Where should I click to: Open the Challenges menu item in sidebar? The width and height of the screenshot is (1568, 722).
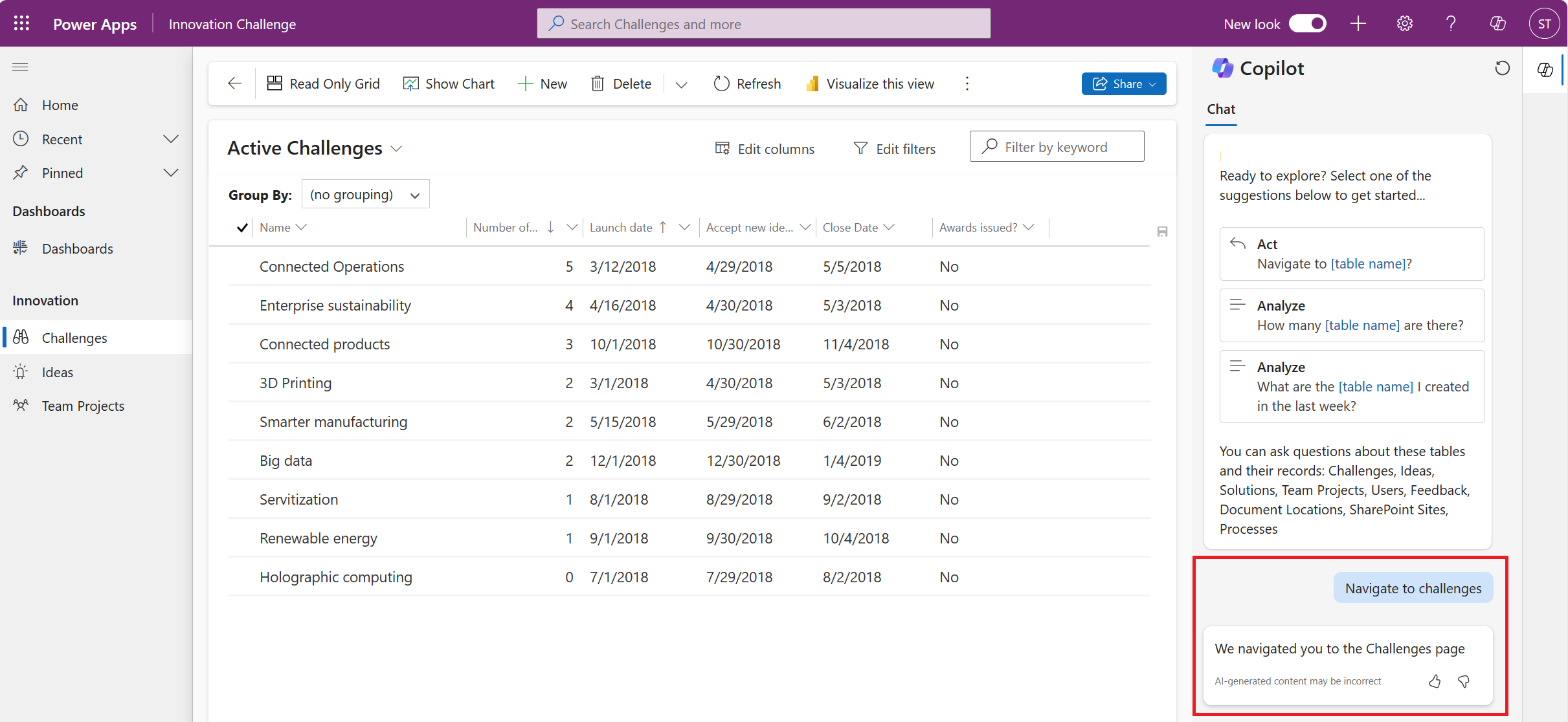pyautogui.click(x=75, y=338)
